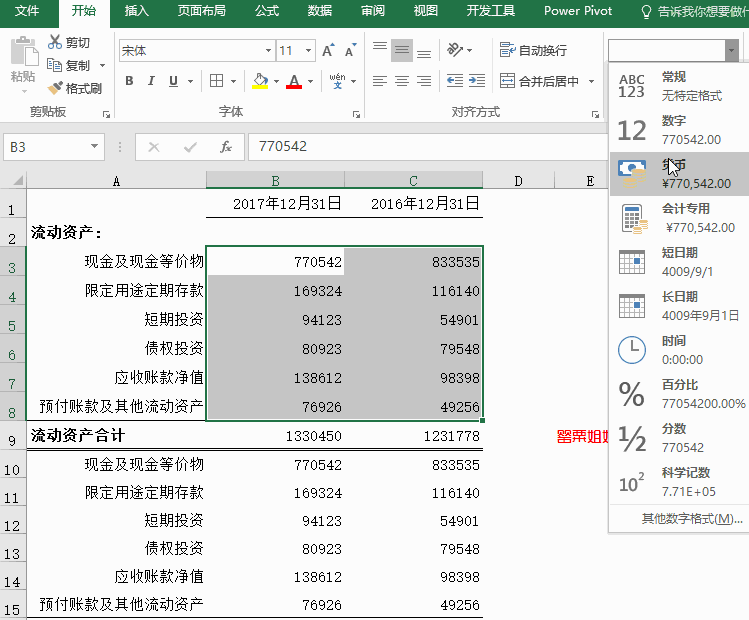Select 科学记数 scientific format

pos(679,481)
